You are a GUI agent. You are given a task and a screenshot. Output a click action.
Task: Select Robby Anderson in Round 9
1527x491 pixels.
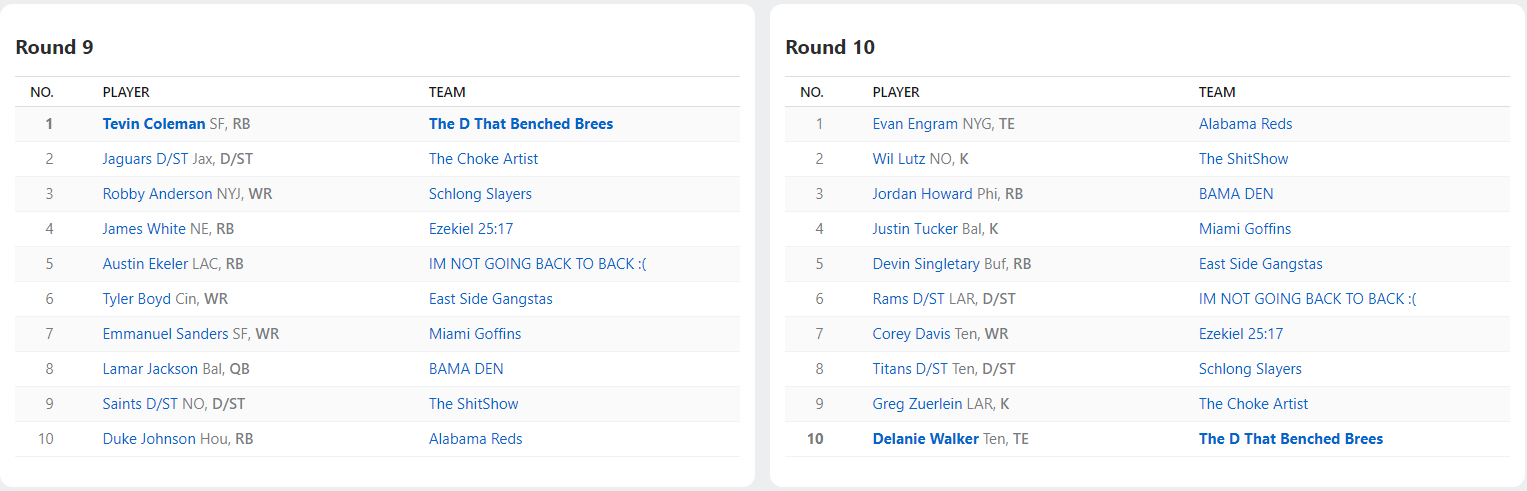157,194
